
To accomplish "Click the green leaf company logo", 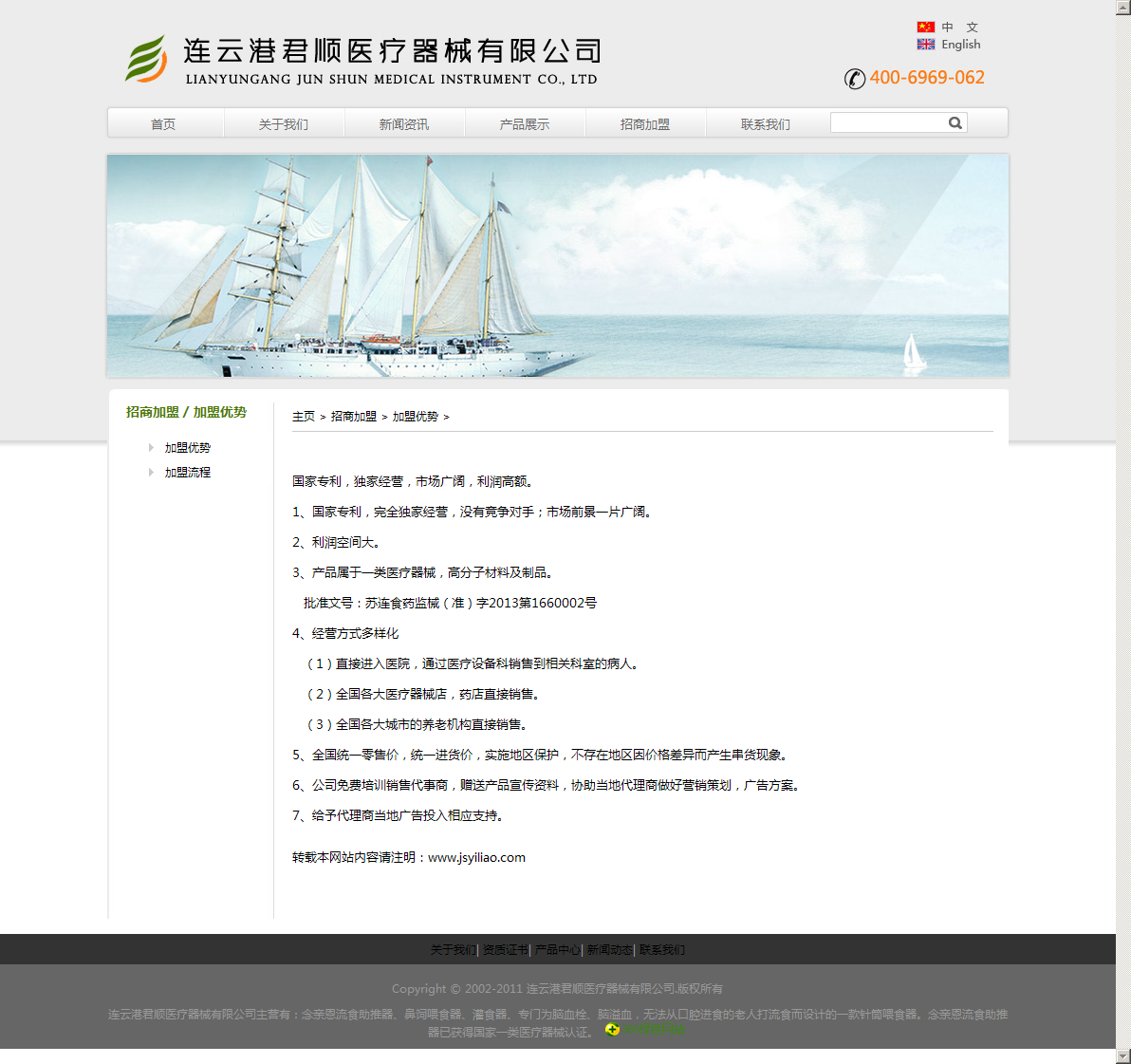I will (146, 59).
